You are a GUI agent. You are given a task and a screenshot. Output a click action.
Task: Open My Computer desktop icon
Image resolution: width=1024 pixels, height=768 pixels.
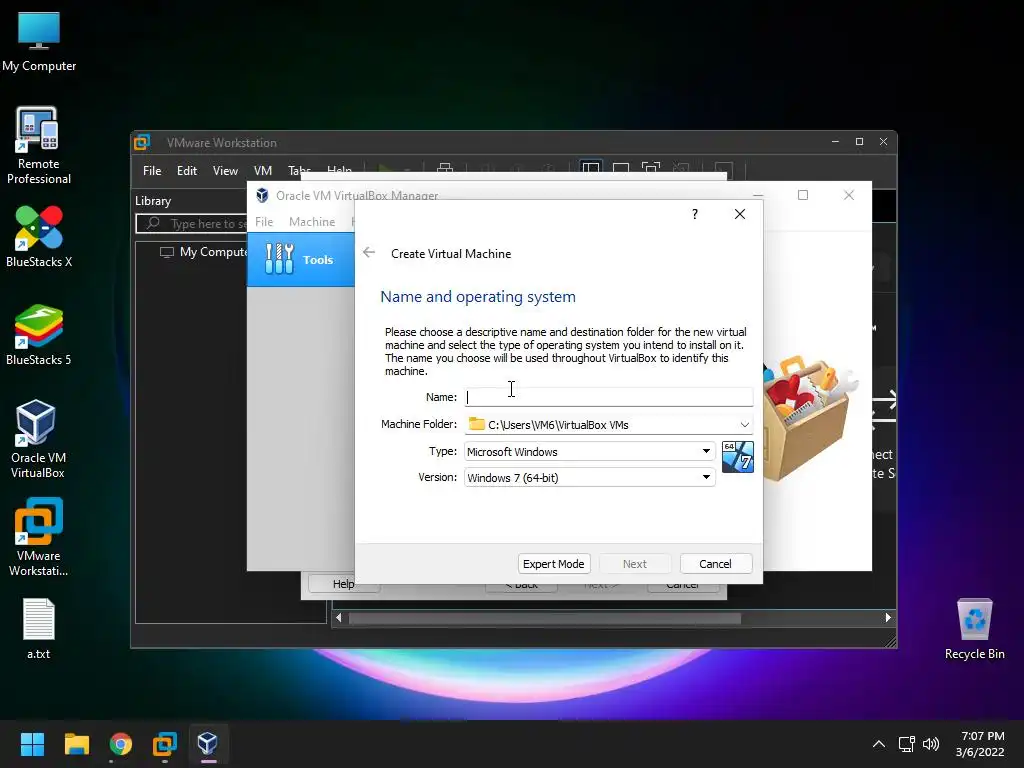click(39, 41)
